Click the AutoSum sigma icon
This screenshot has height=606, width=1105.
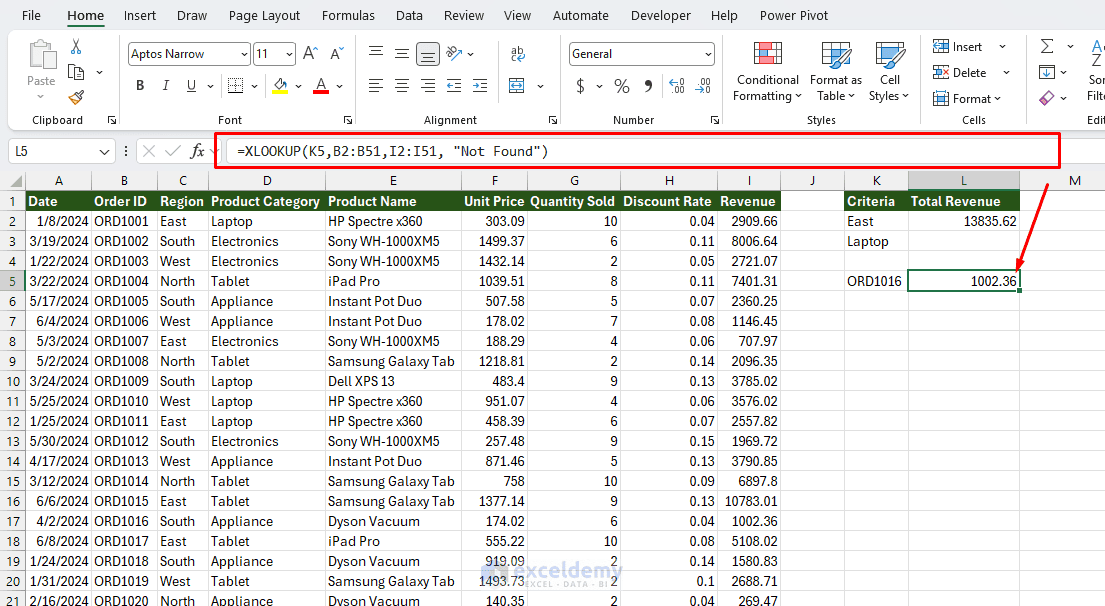click(1047, 47)
